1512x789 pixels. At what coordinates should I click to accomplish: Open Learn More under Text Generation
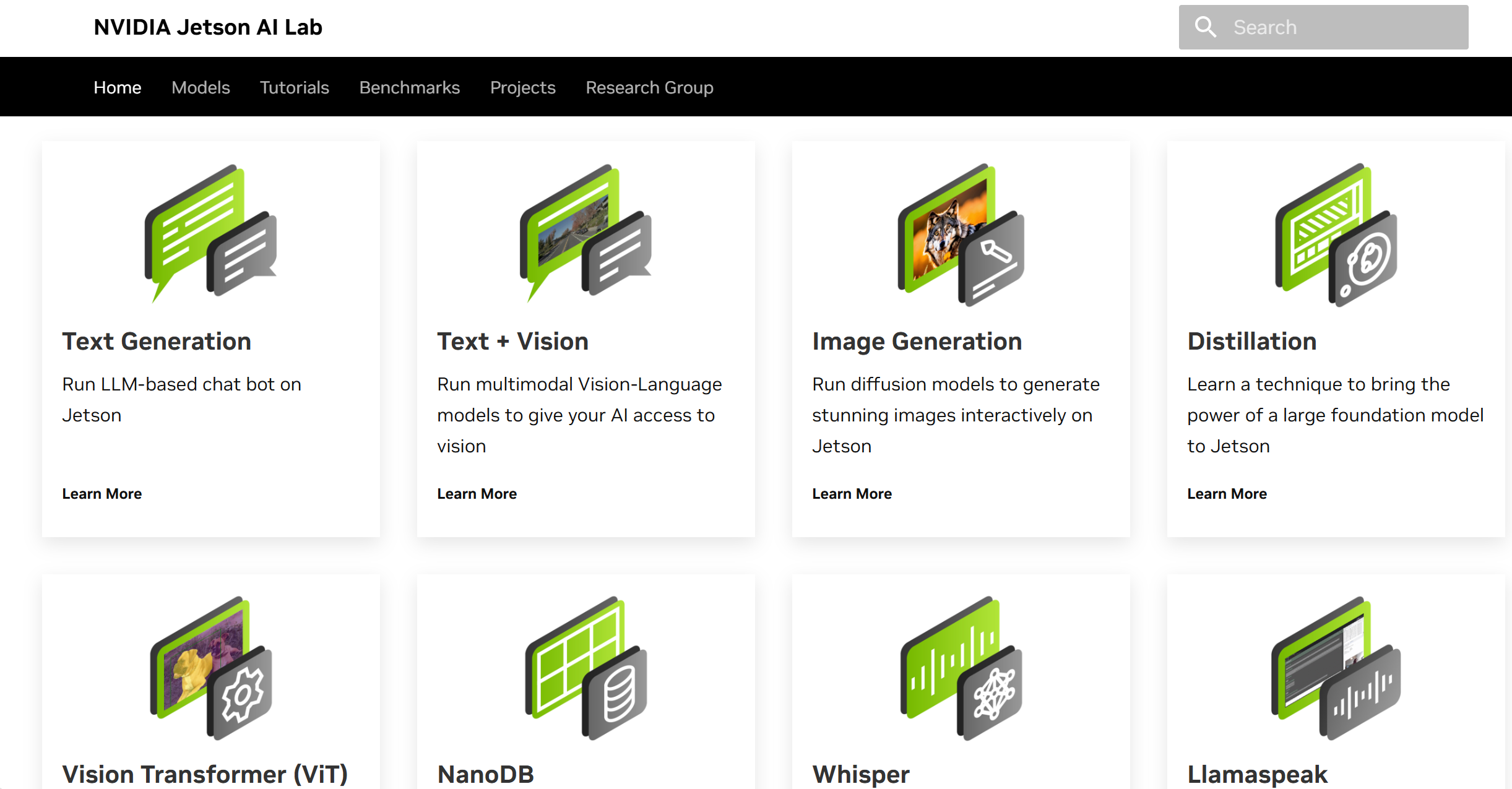(102, 493)
